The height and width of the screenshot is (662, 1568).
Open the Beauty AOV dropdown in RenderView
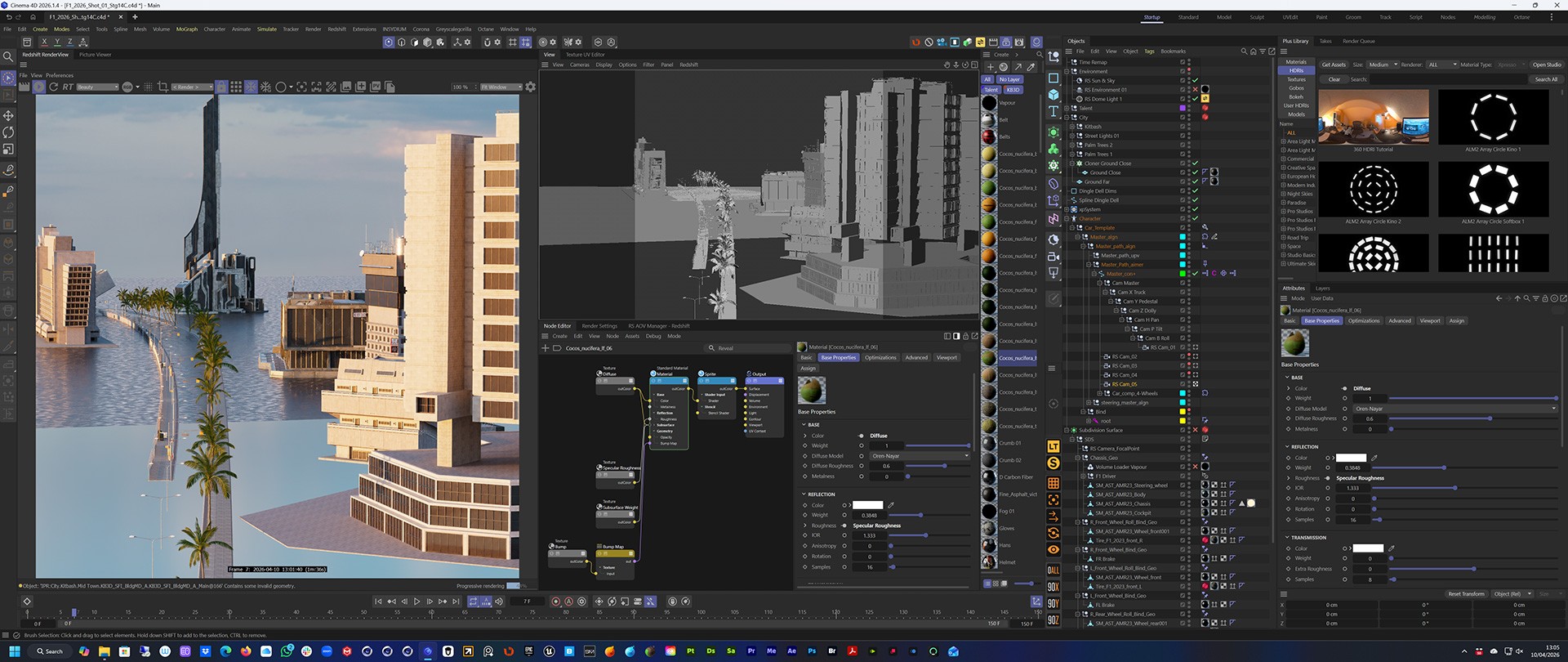tap(97, 87)
